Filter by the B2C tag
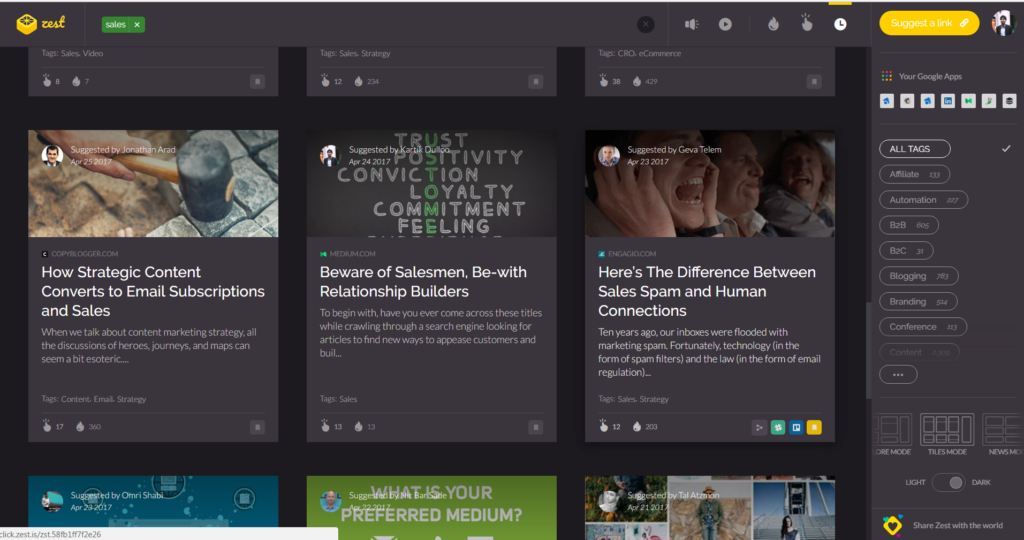The height and width of the screenshot is (540, 1024). [x=906, y=251]
